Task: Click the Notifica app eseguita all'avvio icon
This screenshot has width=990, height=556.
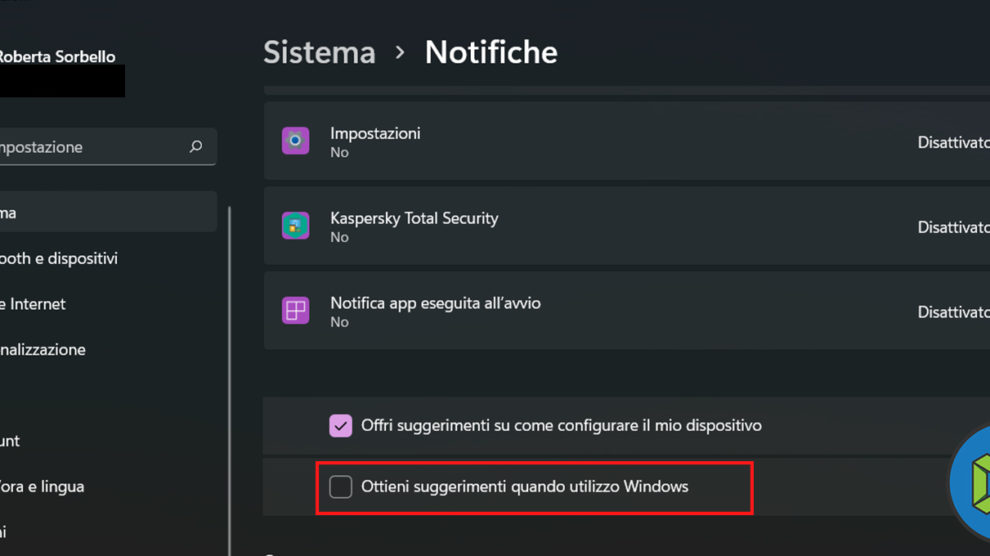Action: pyautogui.click(x=295, y=311)
